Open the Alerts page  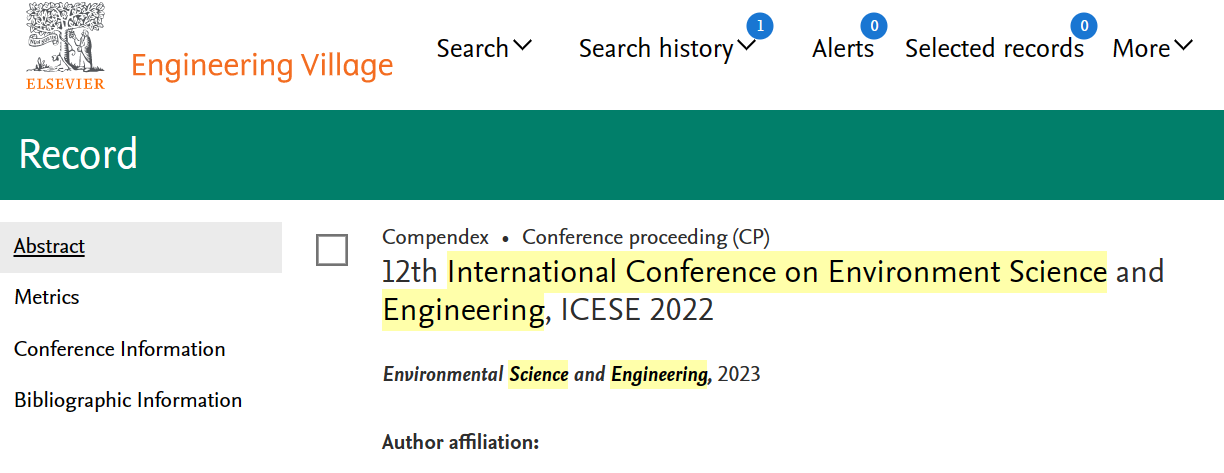point(843,49)
